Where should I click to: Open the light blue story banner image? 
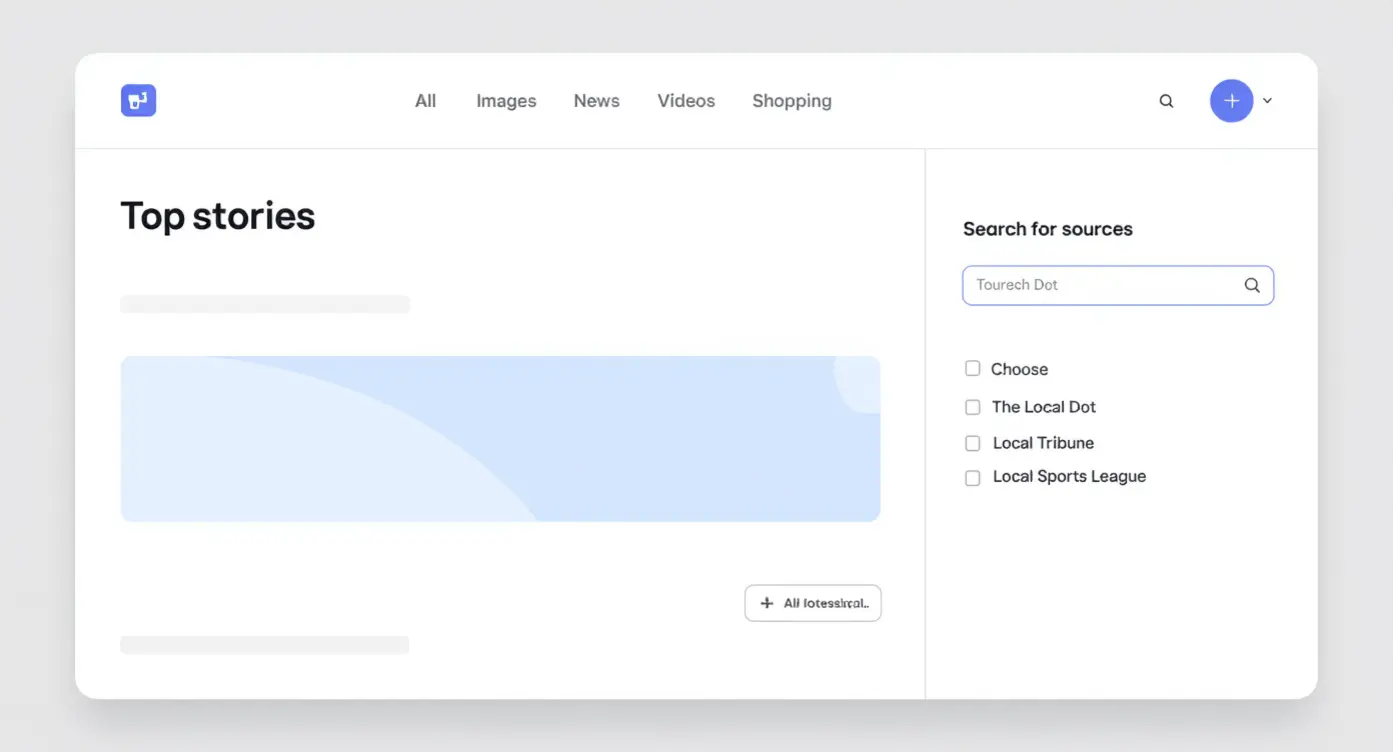coord(500,438)
